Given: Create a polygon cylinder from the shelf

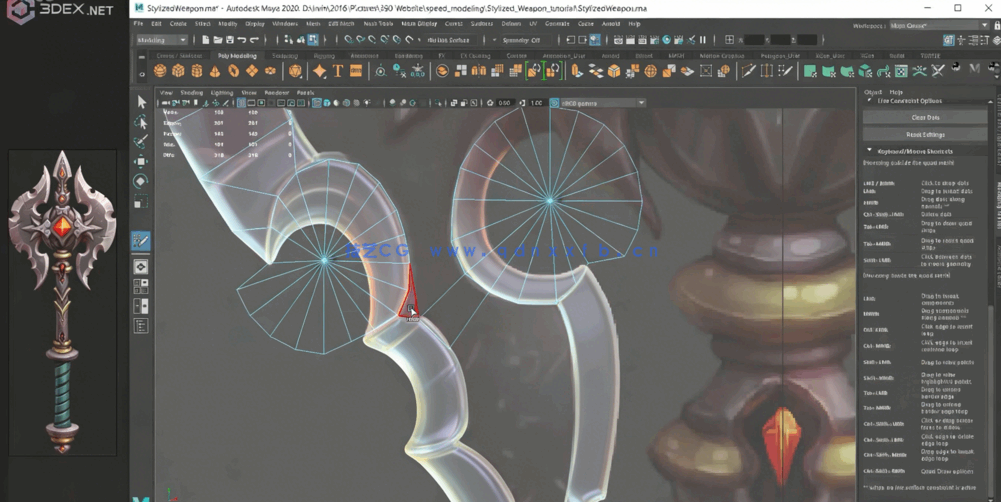Looking at the screenshot, I should pos(197,71).
